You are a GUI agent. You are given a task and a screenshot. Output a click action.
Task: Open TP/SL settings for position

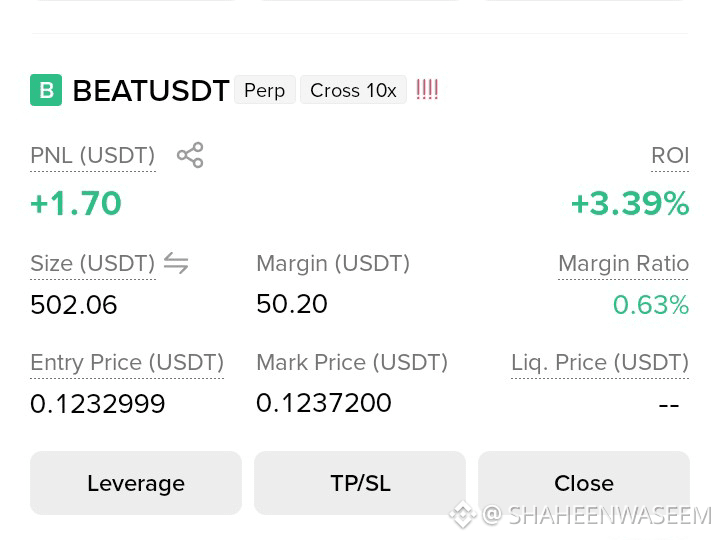pyautogui.click(x=360, y=483)
